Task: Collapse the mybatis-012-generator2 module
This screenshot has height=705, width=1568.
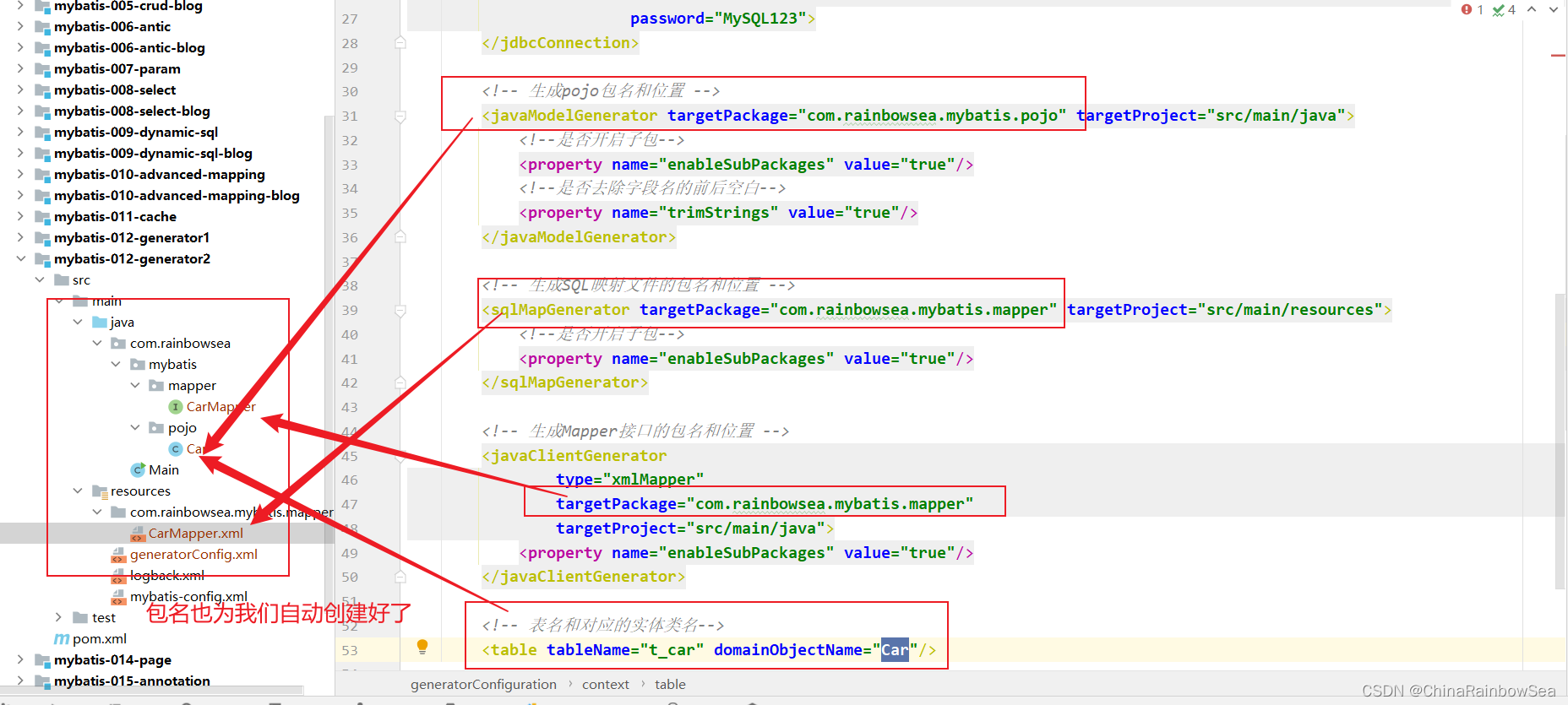Action: point(20,259)
